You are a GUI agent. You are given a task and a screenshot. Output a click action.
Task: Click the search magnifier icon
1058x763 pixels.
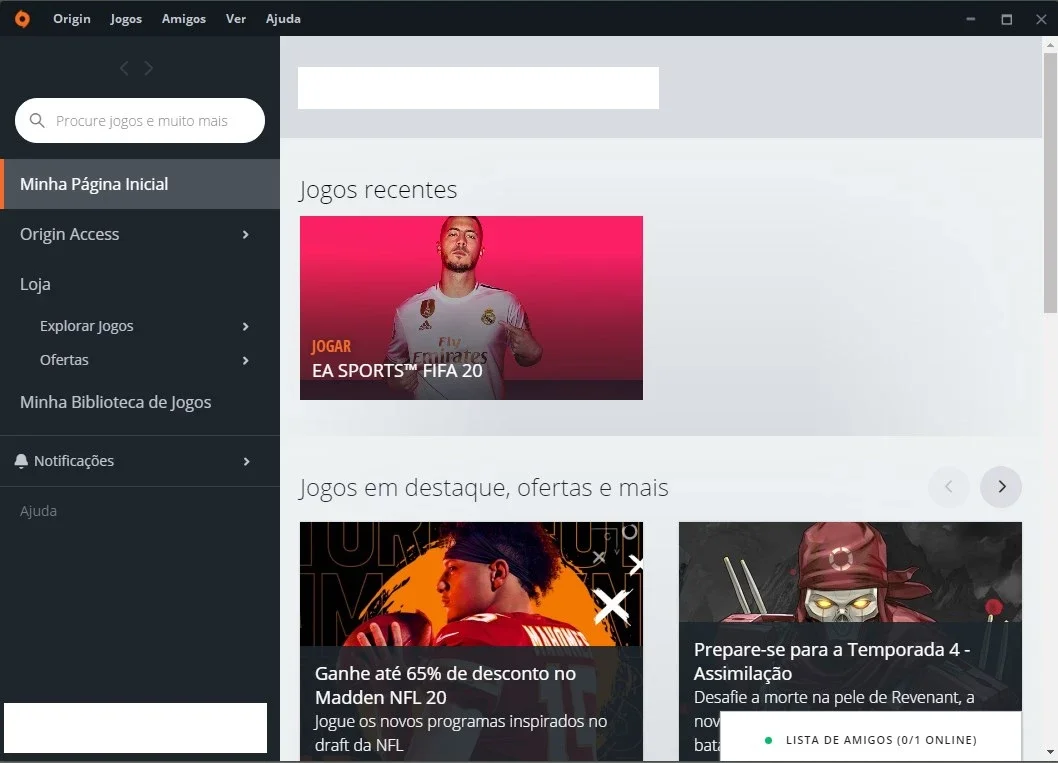click(x=37, y=120)
